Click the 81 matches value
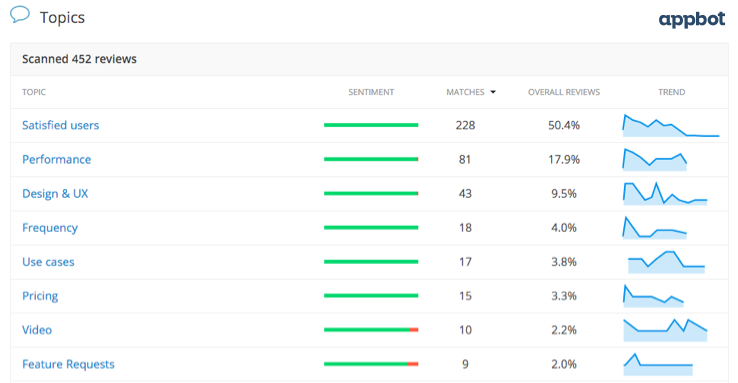The height and width of the screenshot is (383, 738). tap(465, 160)
